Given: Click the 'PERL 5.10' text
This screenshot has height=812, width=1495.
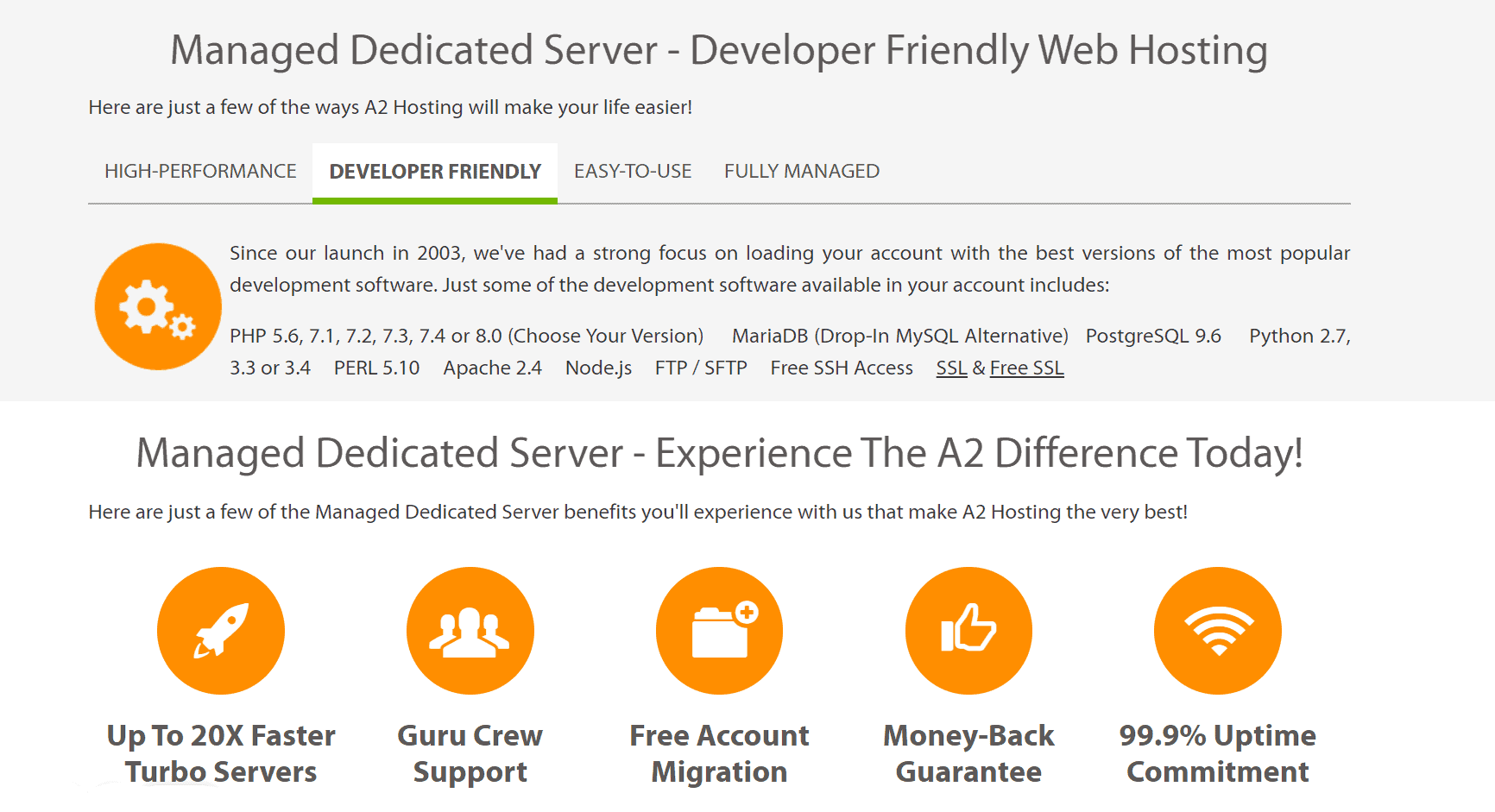Looking at the screenshot, I should (x=376, y=368).
